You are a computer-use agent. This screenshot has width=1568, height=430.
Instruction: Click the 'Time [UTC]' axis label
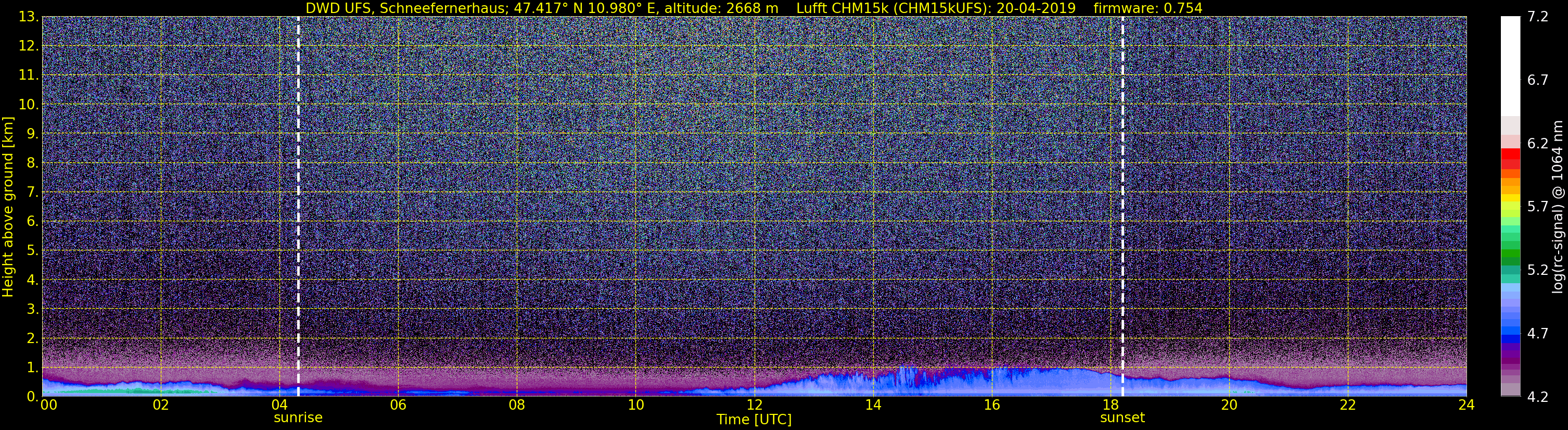pyautogui.click(x=754, y=419)
